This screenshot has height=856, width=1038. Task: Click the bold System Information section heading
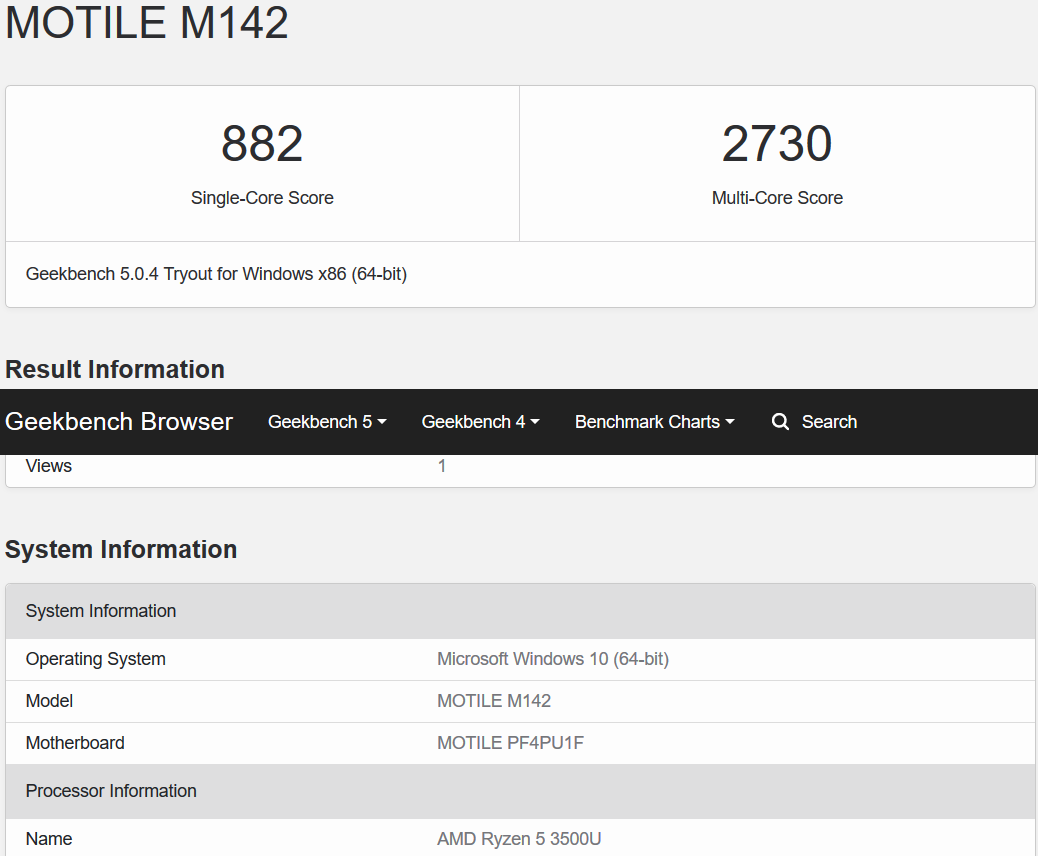point(121,549)
